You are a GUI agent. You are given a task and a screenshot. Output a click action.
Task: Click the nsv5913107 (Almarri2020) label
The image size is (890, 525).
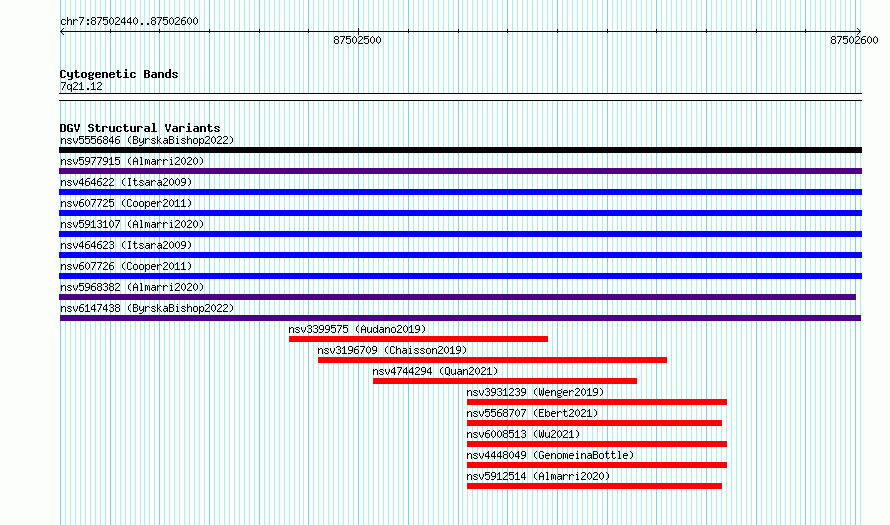point(132,224)
